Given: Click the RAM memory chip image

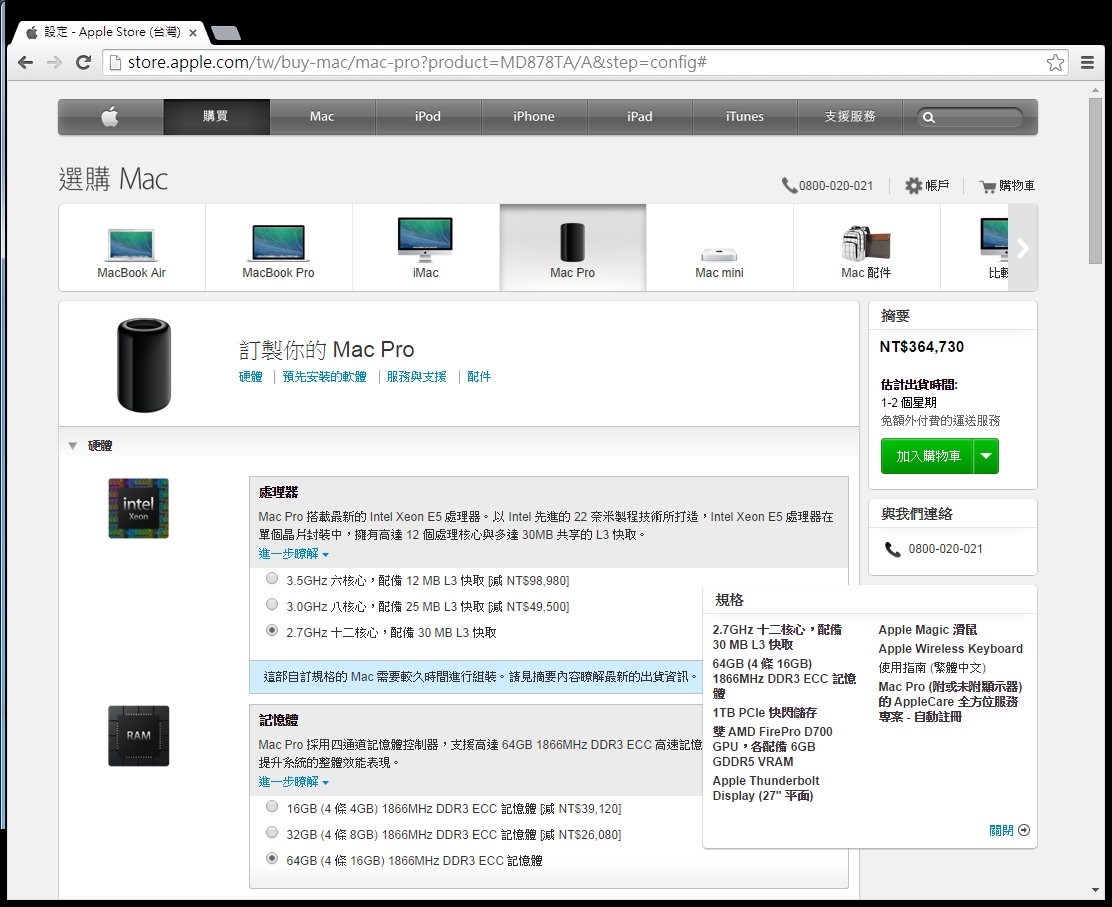Looking at the screenshot, I should (x=138, y=736).
